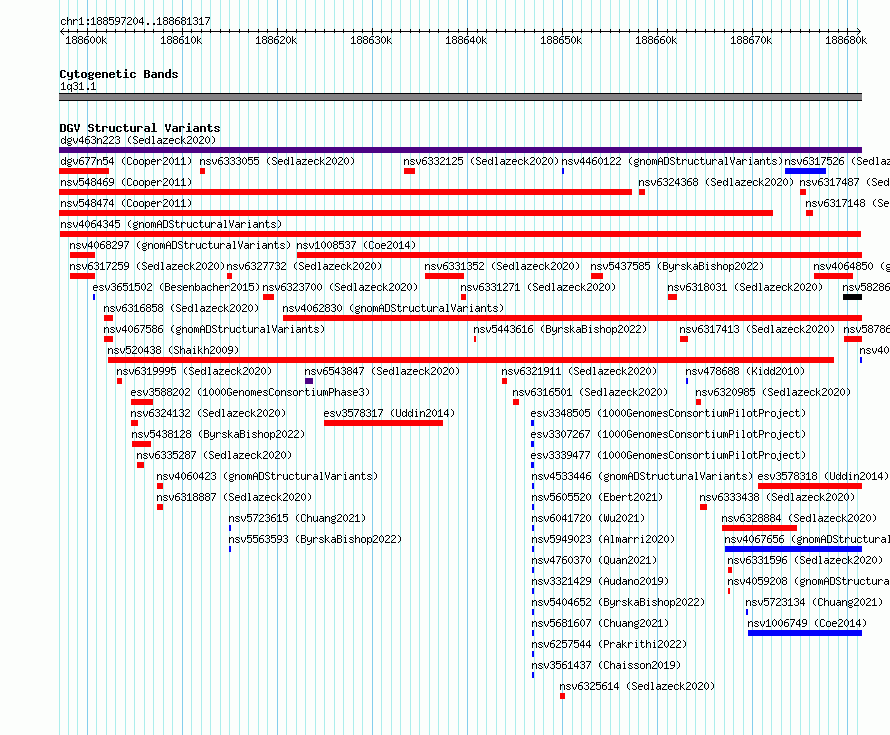This screenshot has height=735, width=890.
Task: Click esv3588202 (1000GenomesConsortiumPhase3) label
Action: click(250, 392)
